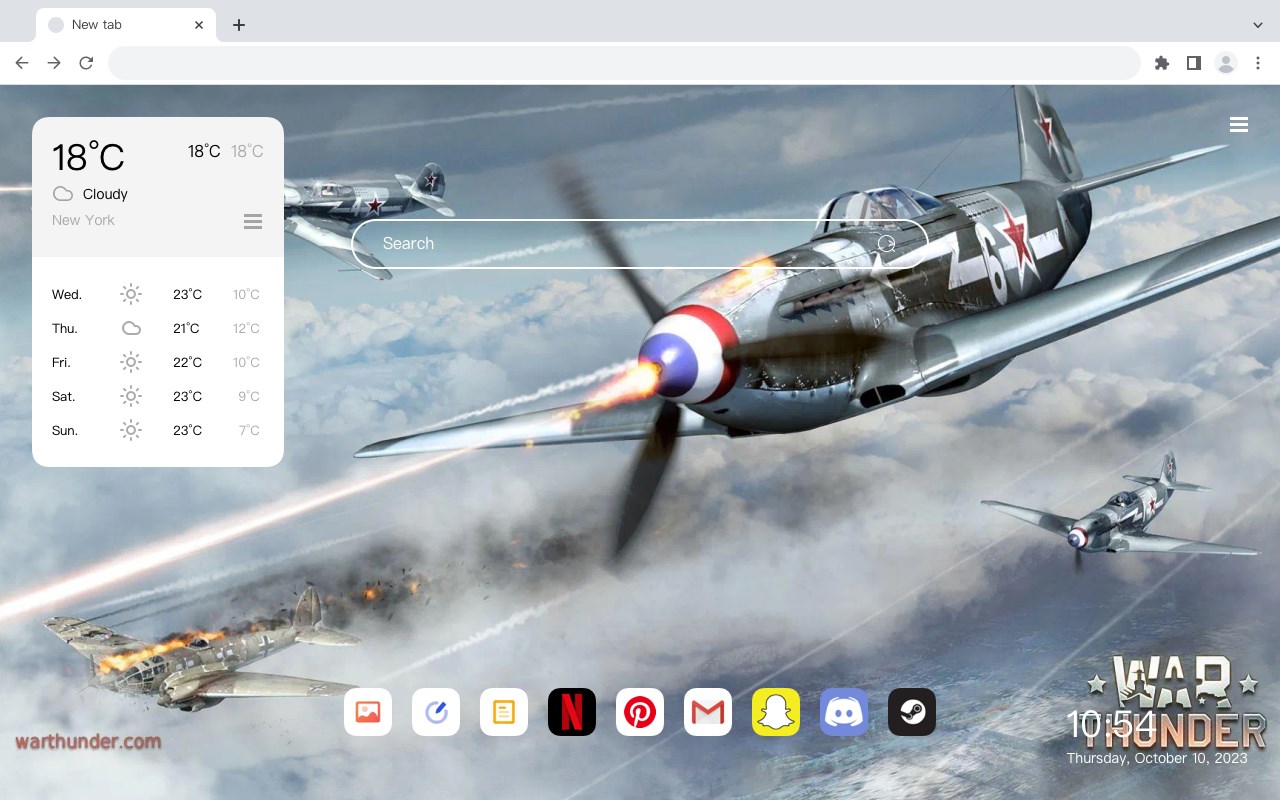Screen dimensions: 1280x800
Task: Open the blue checkmark tasks shortcut
Action: click(436, 712)
